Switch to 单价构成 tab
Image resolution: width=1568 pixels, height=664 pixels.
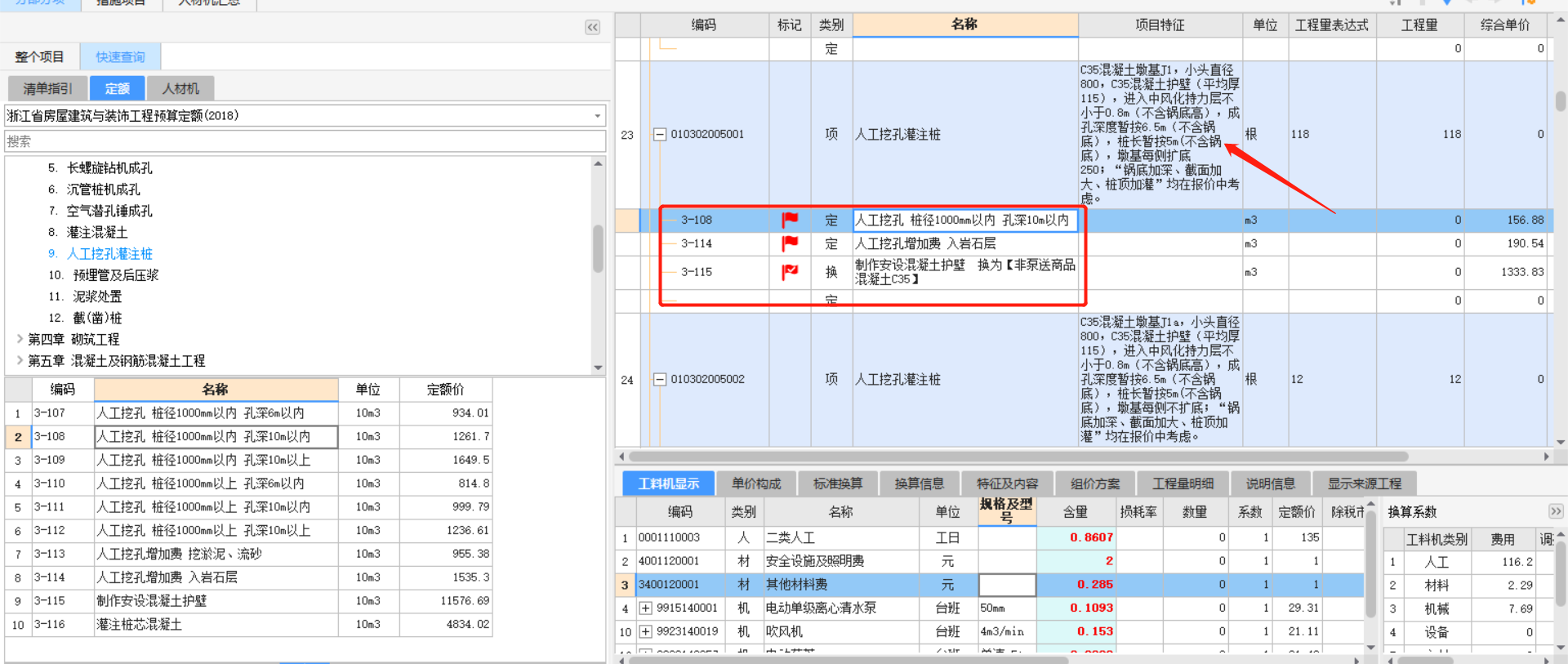(x=756, y=484)
